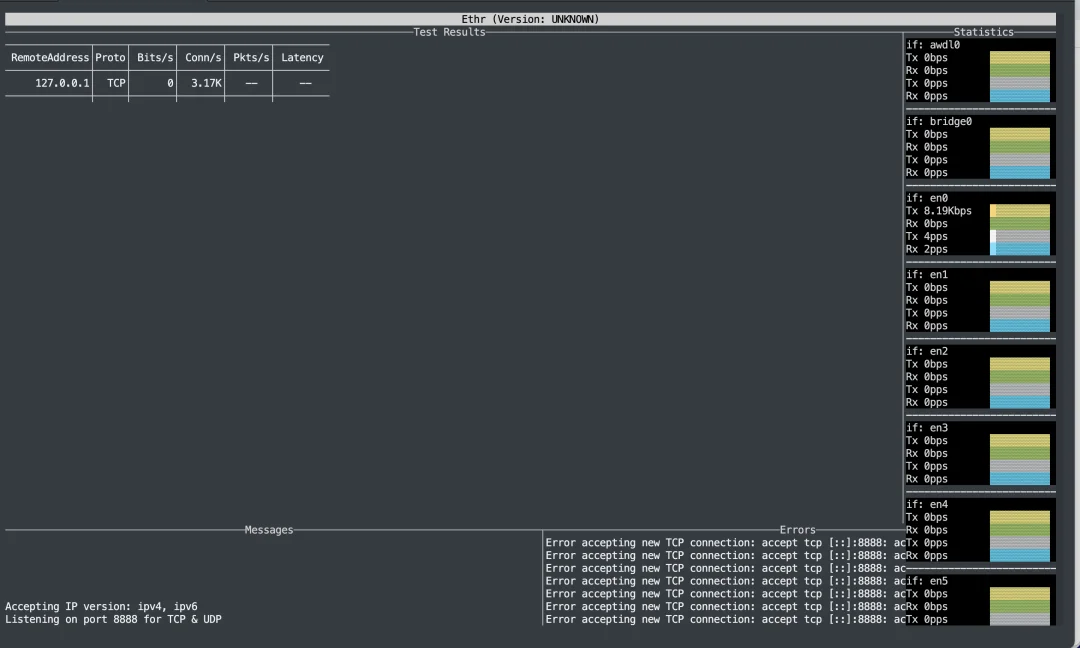
Task: Click the Bits/s column header
Action: click(x=155, y=58)
